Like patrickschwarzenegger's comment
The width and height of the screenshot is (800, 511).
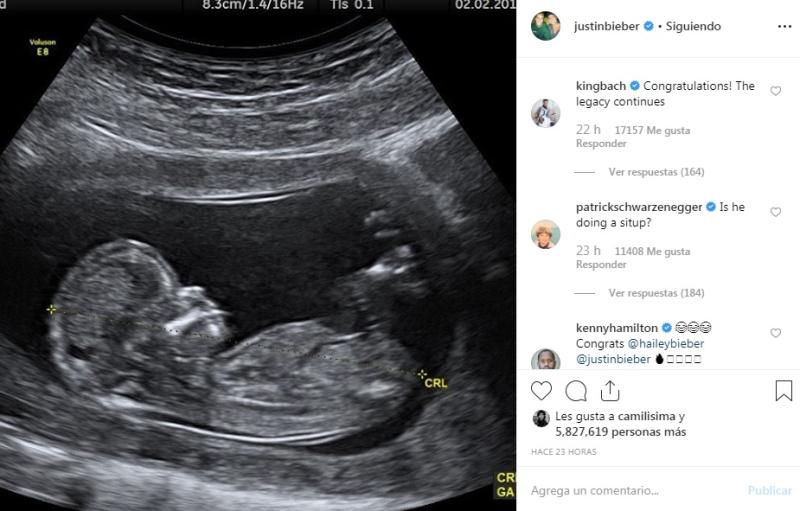click(x=776, y=212)
